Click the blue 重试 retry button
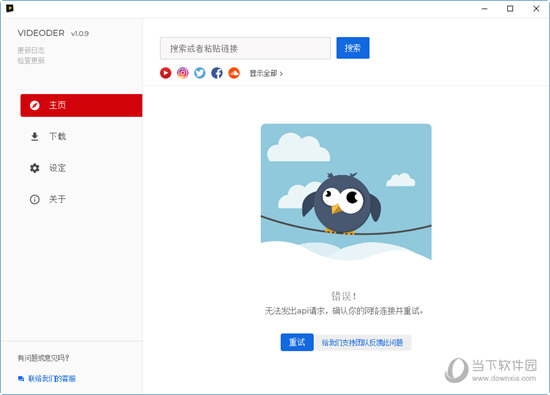The height and width of the screenshot is (395, 550). pyautogui.click(x=297, y=342)
